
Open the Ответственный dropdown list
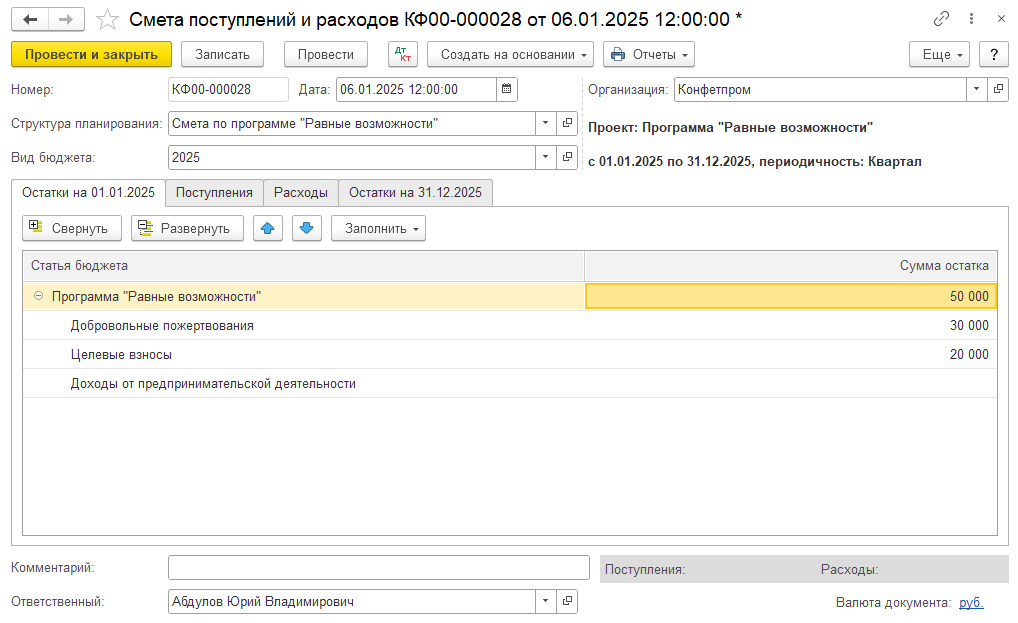pos(546,601)
